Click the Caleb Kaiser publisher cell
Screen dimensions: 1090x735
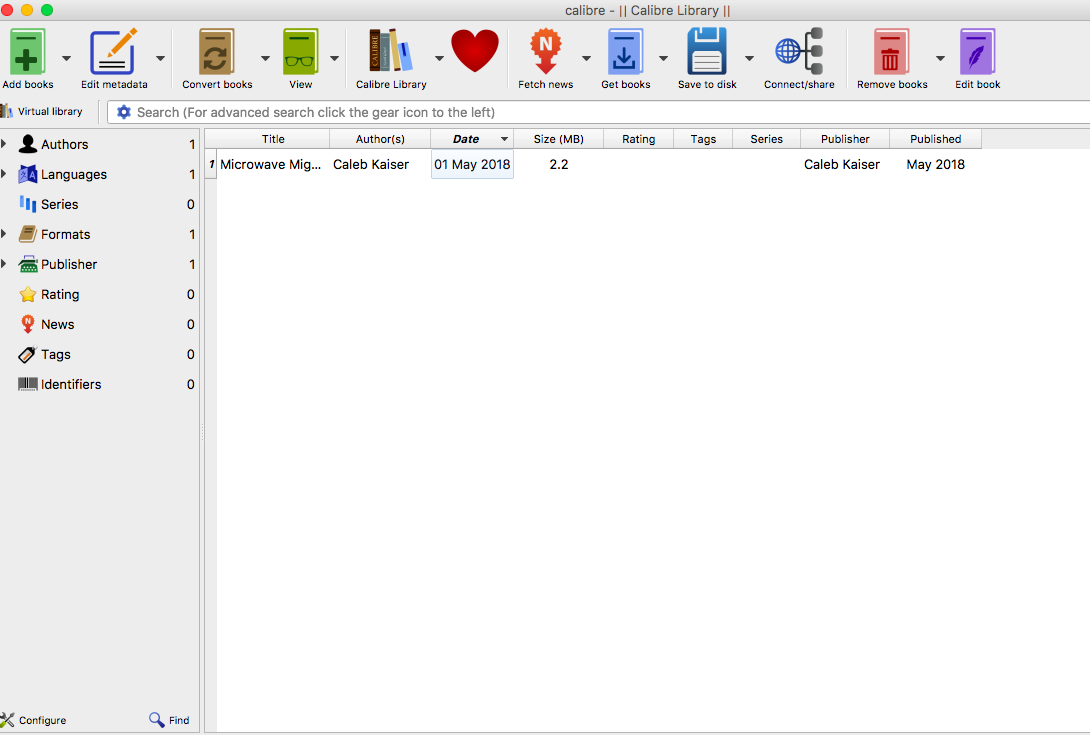845,165
